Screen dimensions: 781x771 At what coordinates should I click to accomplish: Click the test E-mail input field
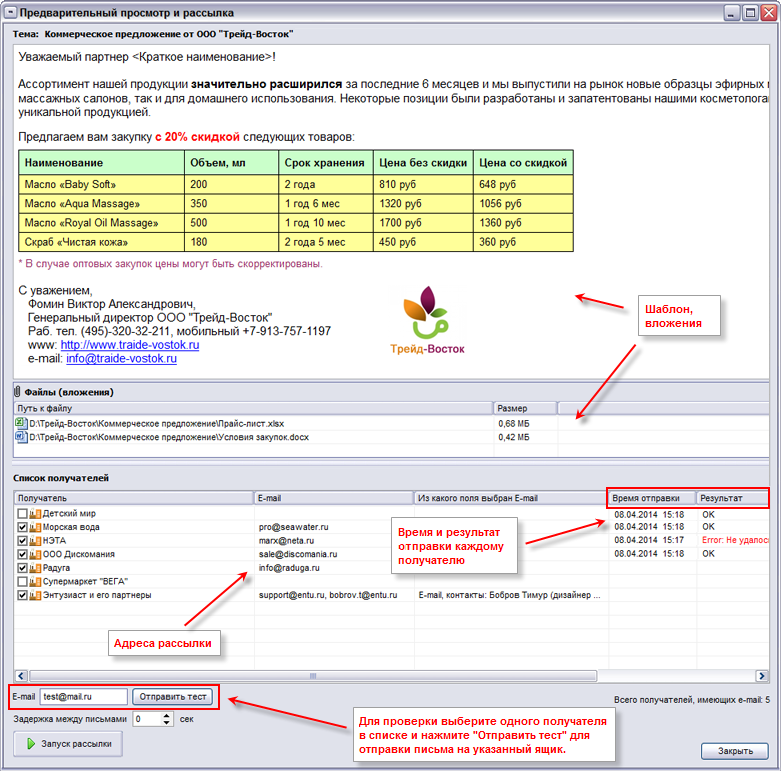tap(84, 696)
